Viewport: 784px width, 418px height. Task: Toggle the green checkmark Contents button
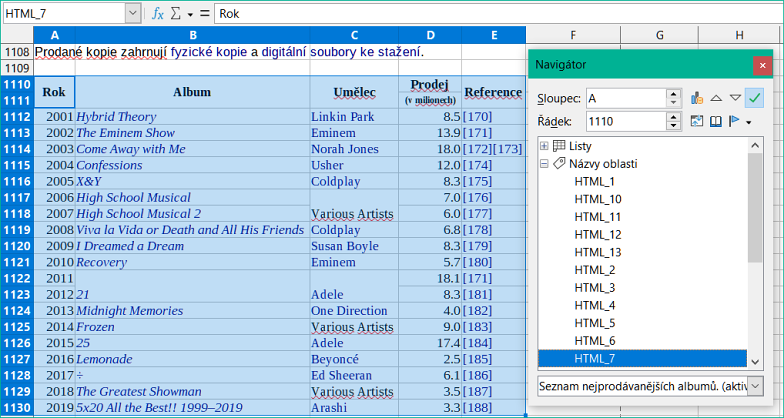pyautogui.click(x=754, y=98)
